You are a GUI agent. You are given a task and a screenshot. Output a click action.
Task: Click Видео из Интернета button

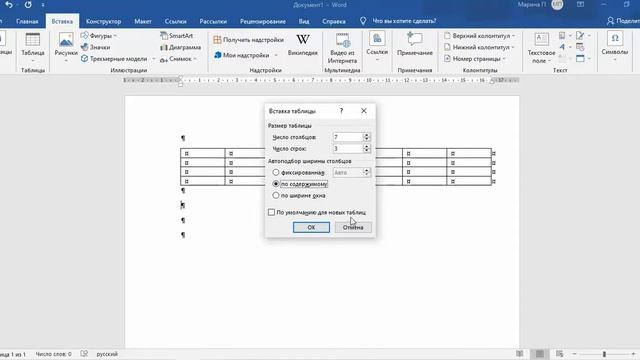[x=342, y=48]
